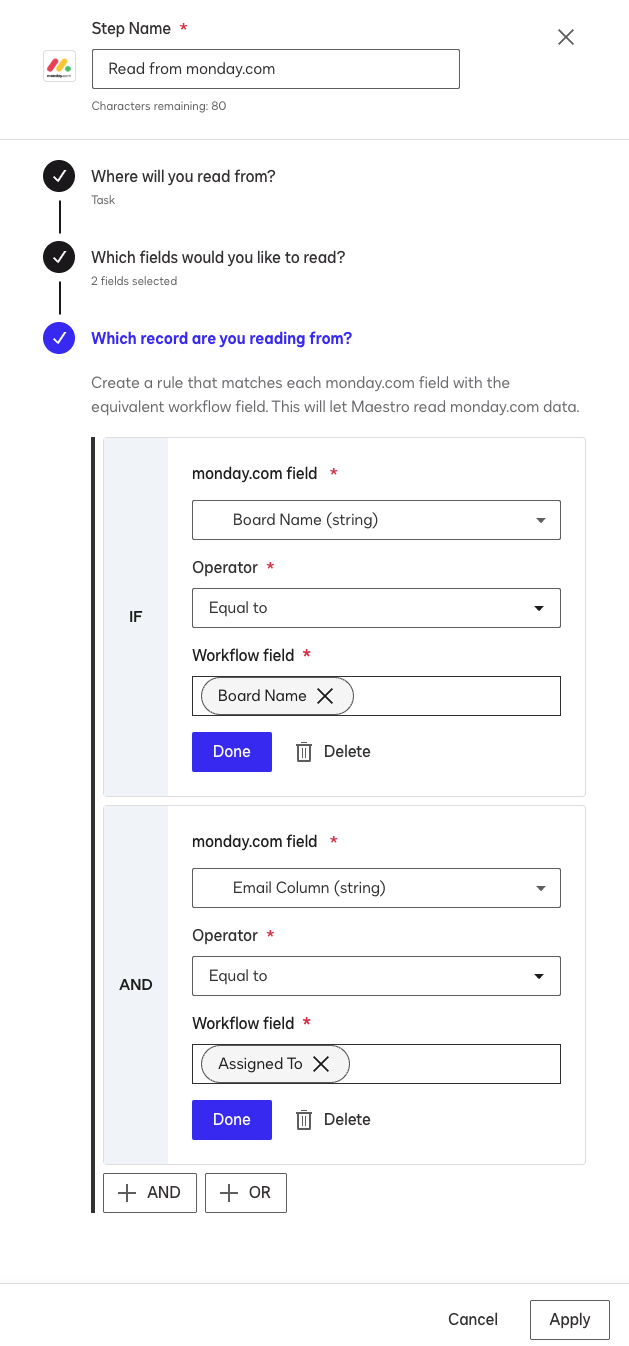
Task: Click trash icon in the IF rule
Action: (x=304, y=752)
